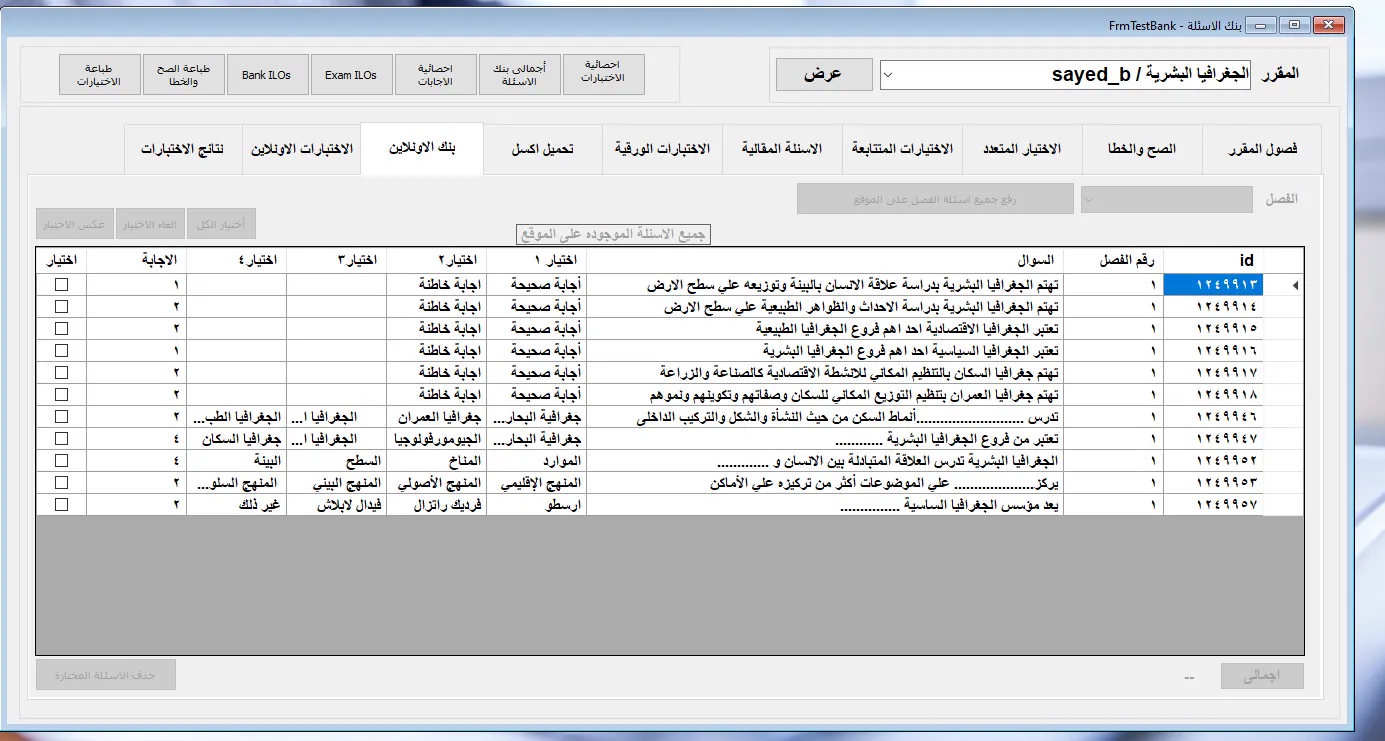Open أجمالى بنك الاسئلة
Viewport: 1385px width, 741px height.
click(x=520, y=74)
